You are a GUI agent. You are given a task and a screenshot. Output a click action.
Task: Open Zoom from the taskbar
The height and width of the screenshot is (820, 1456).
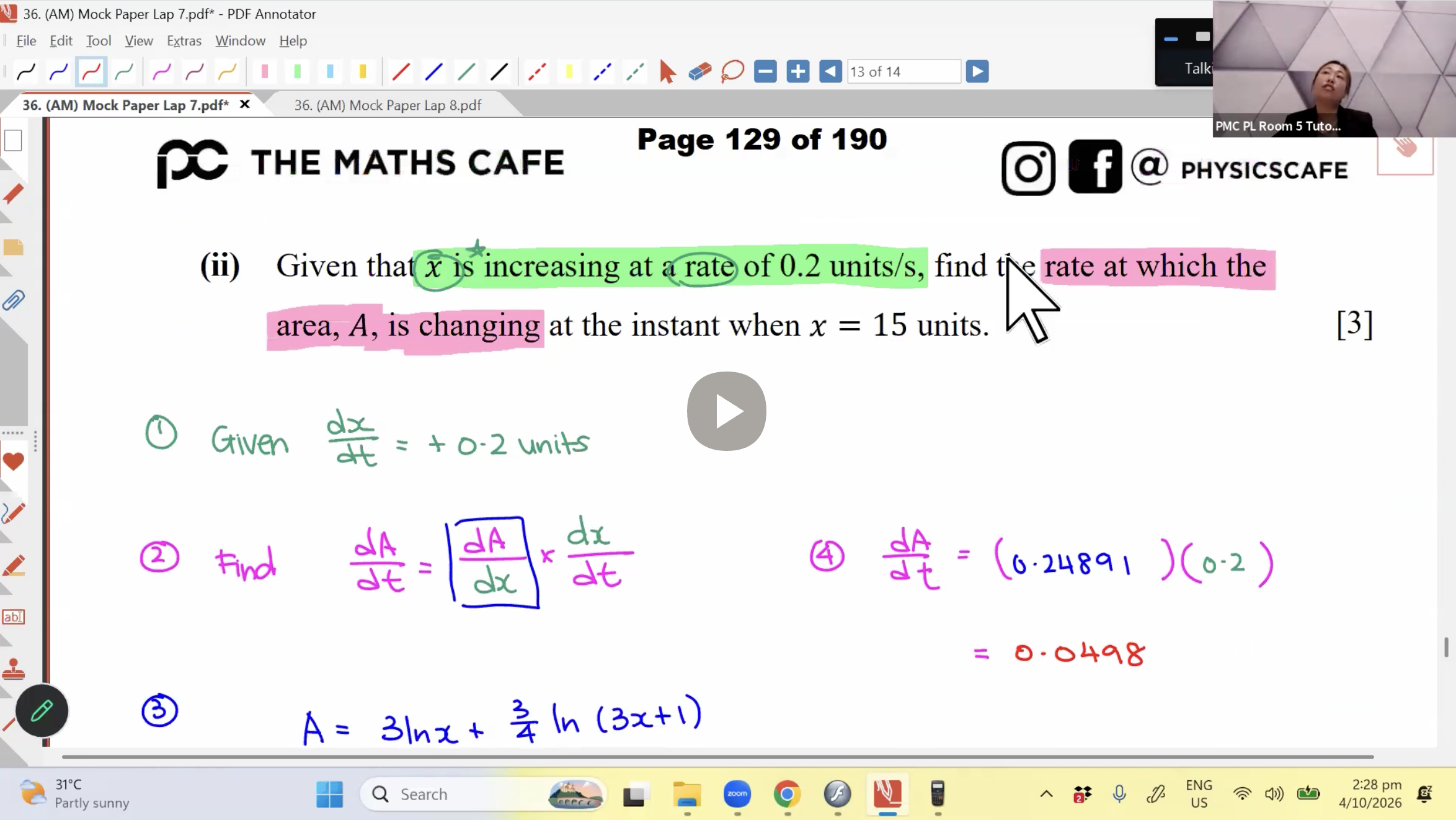[737, 794]
